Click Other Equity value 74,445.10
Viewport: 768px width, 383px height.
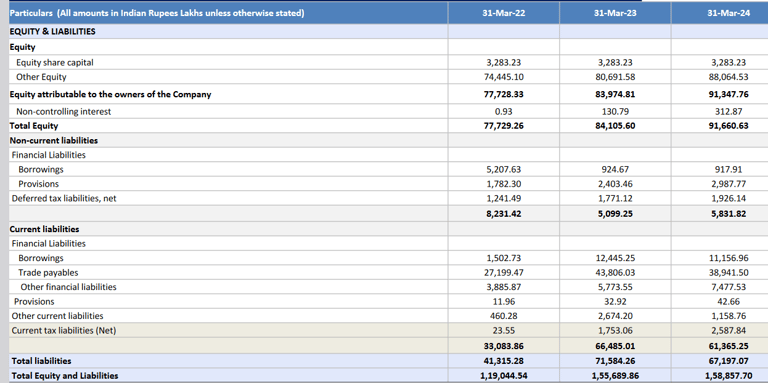point(504,77)
